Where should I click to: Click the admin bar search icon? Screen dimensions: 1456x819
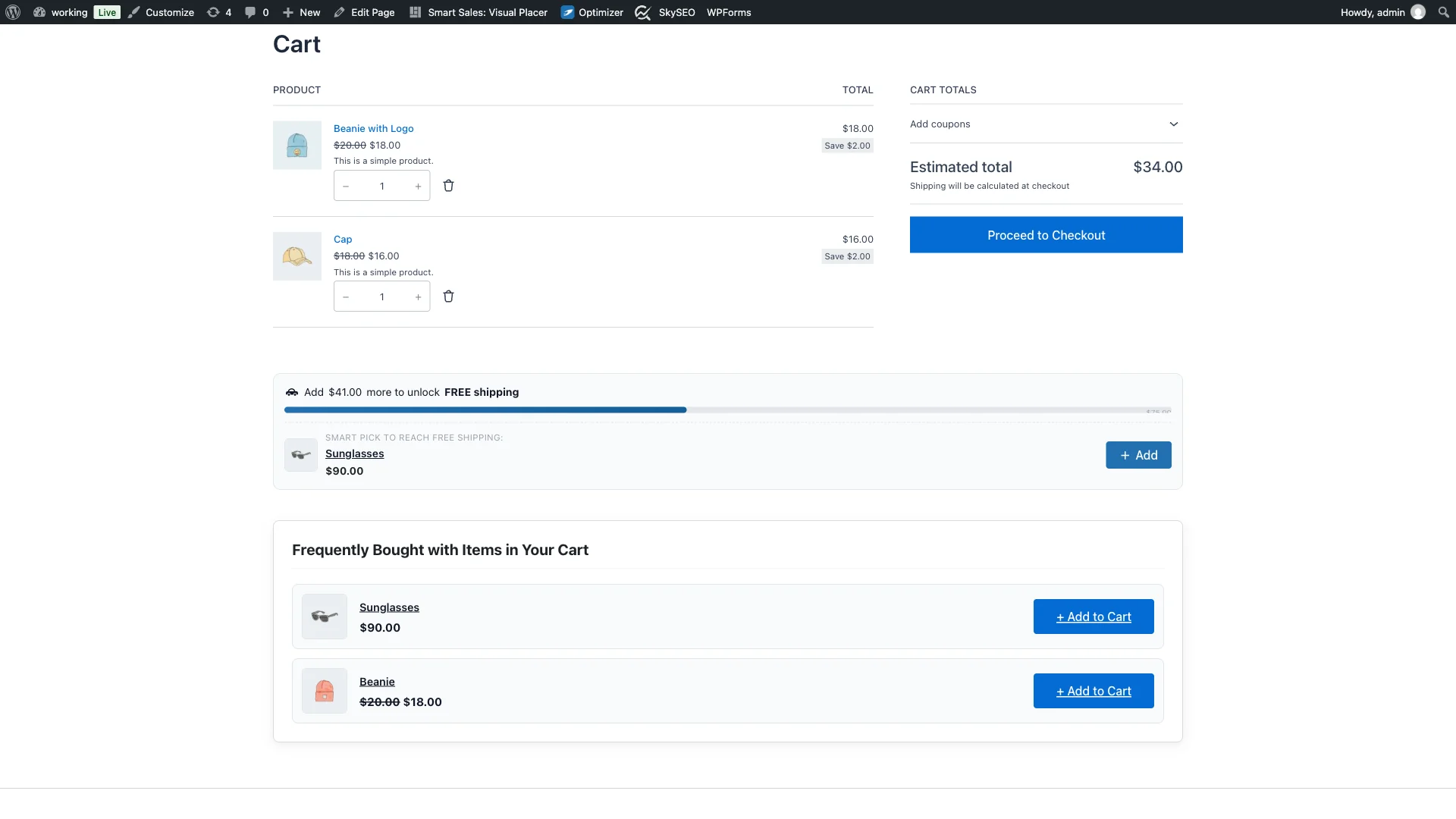[1443, 12]
